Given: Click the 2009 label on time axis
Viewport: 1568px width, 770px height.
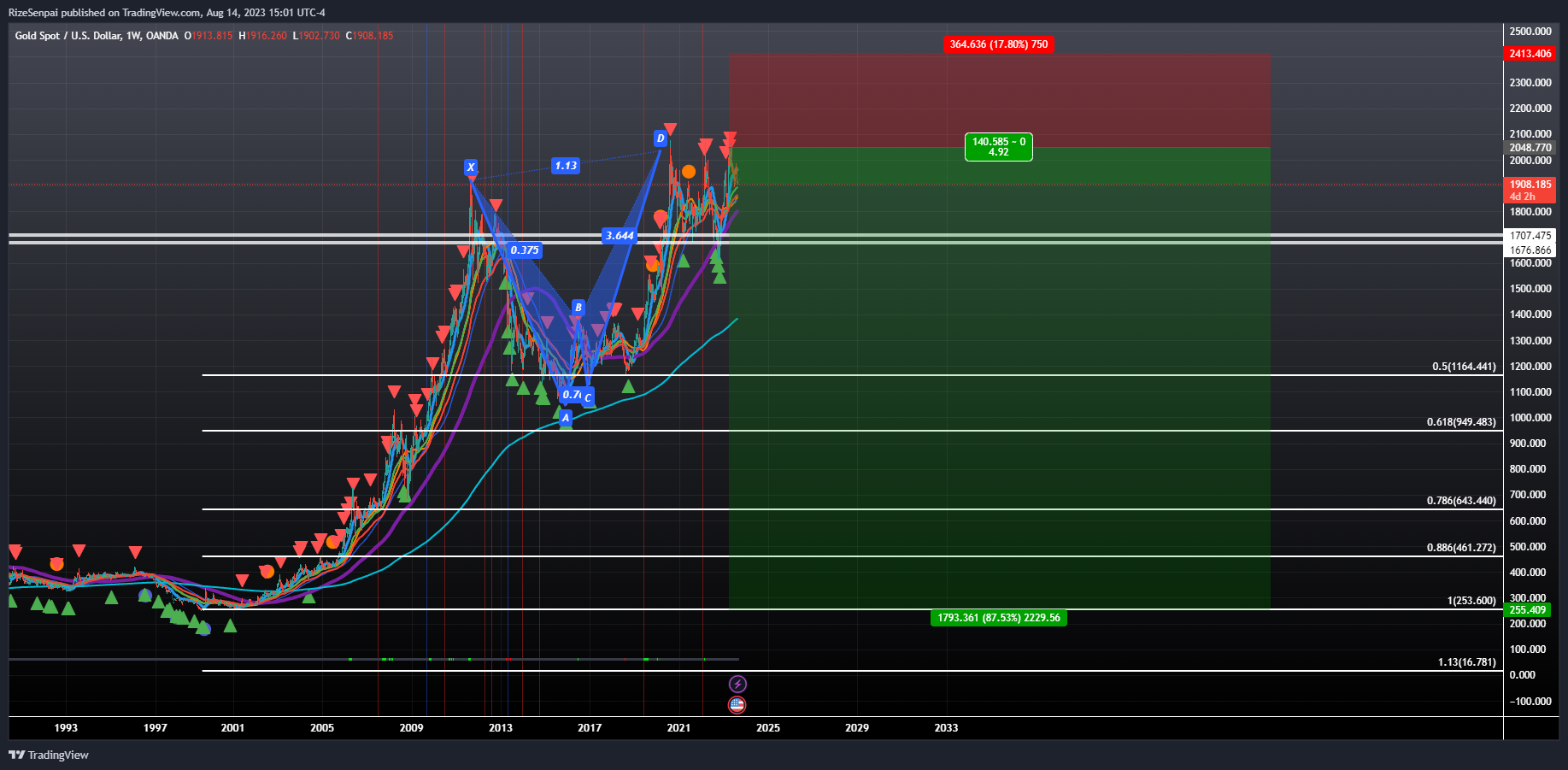Looking at the screenshot, I should (x=411, y=728).
